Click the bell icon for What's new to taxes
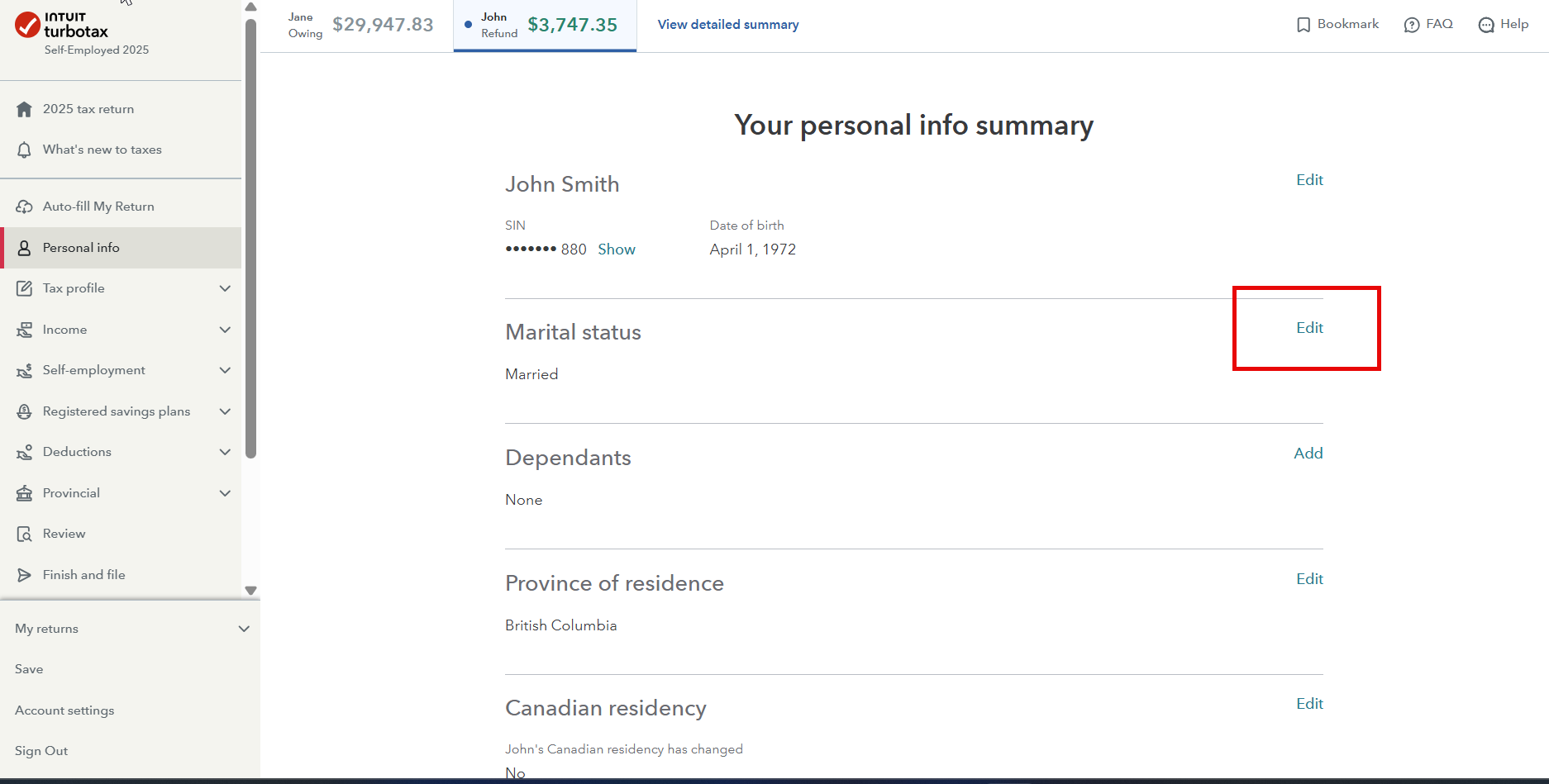Screen dimensions: 1549x784 (x=24, y=150)
